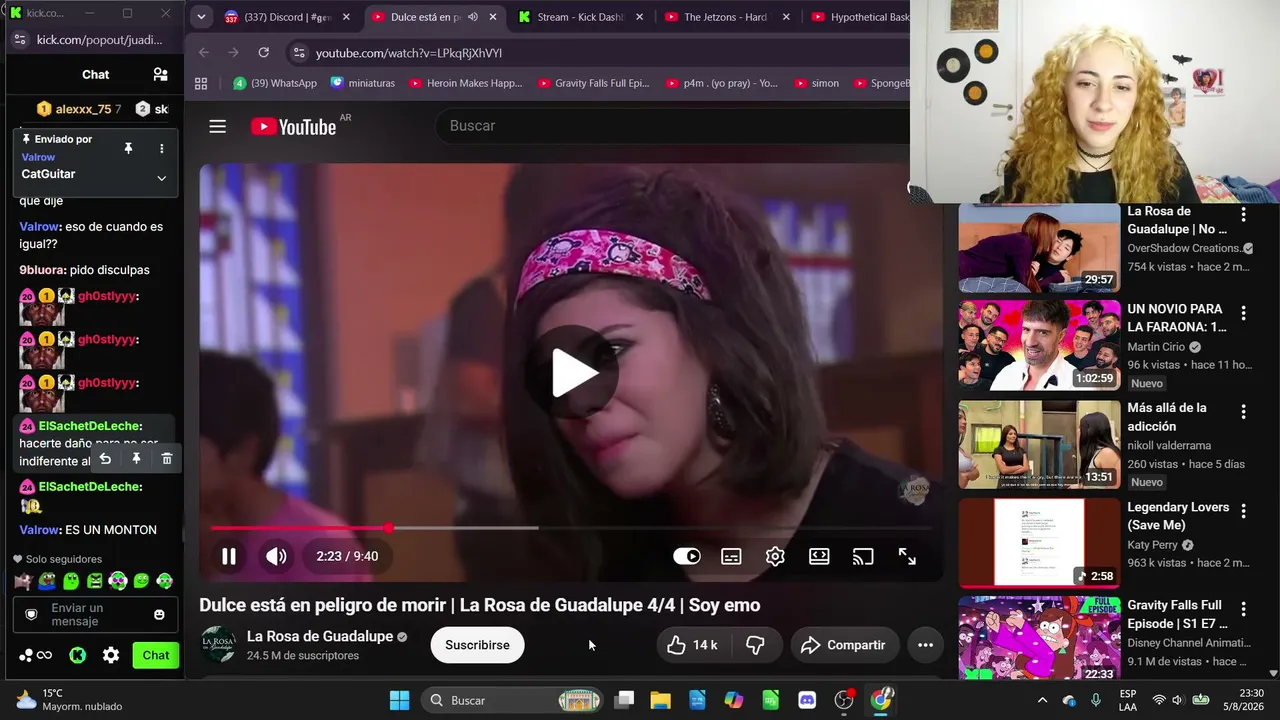The image size is (1280, 720).
Task: Open options for La Rosa de Guadalupe | No video
Action: [1244, 214]
